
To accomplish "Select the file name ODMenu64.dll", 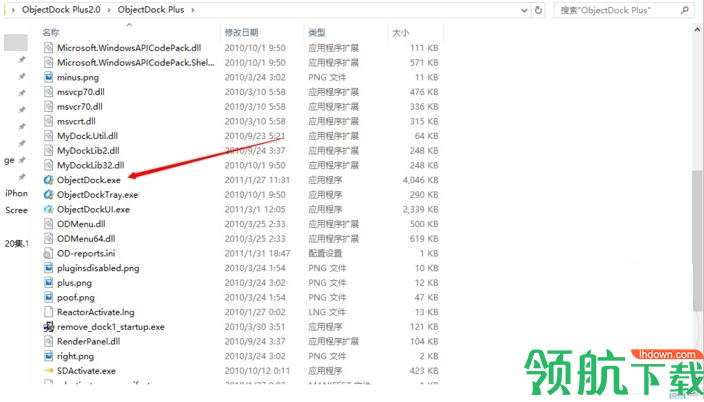I will click(x=86, y=239).
